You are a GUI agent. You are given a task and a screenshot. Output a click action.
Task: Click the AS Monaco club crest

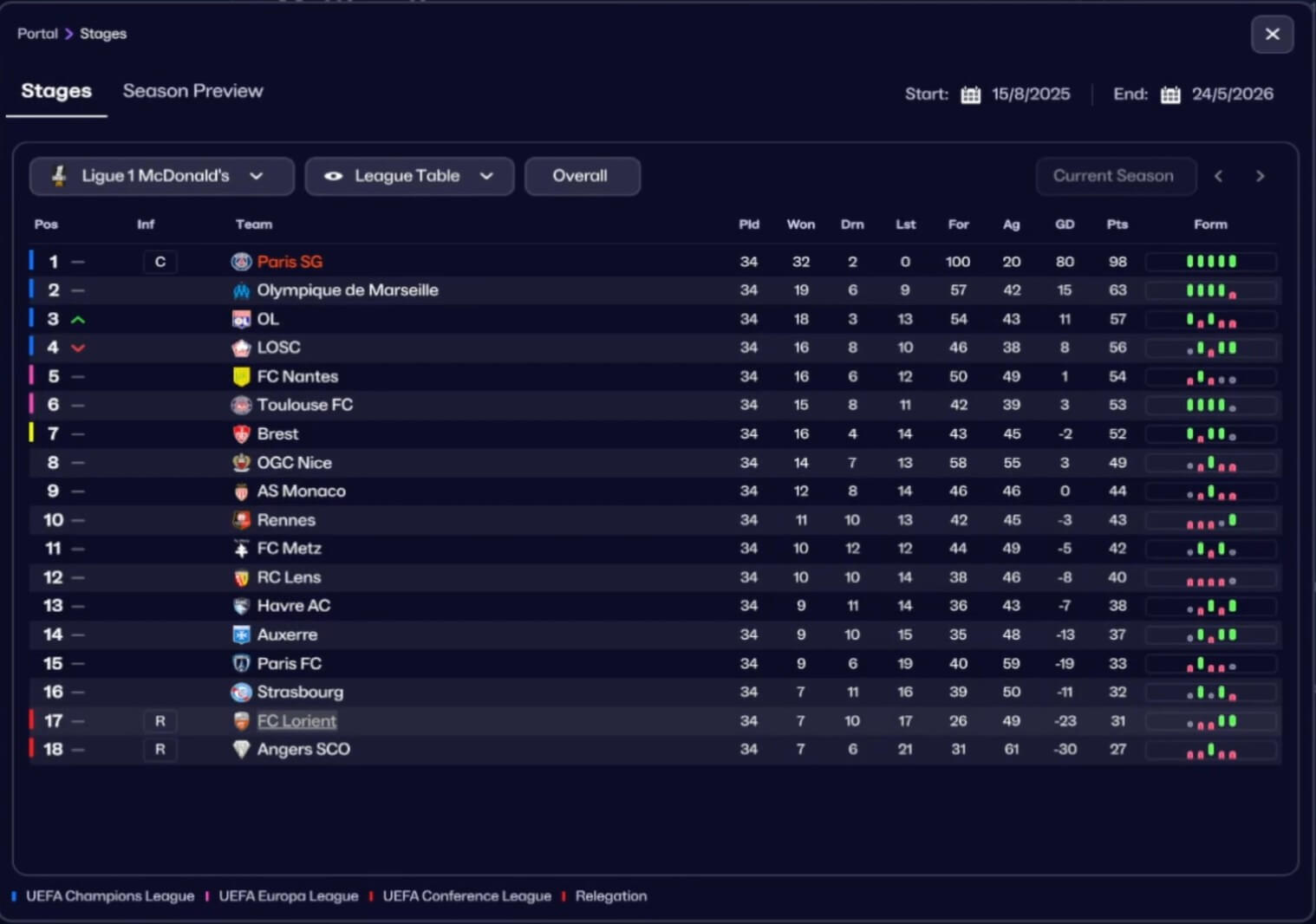tap(241, 491)
